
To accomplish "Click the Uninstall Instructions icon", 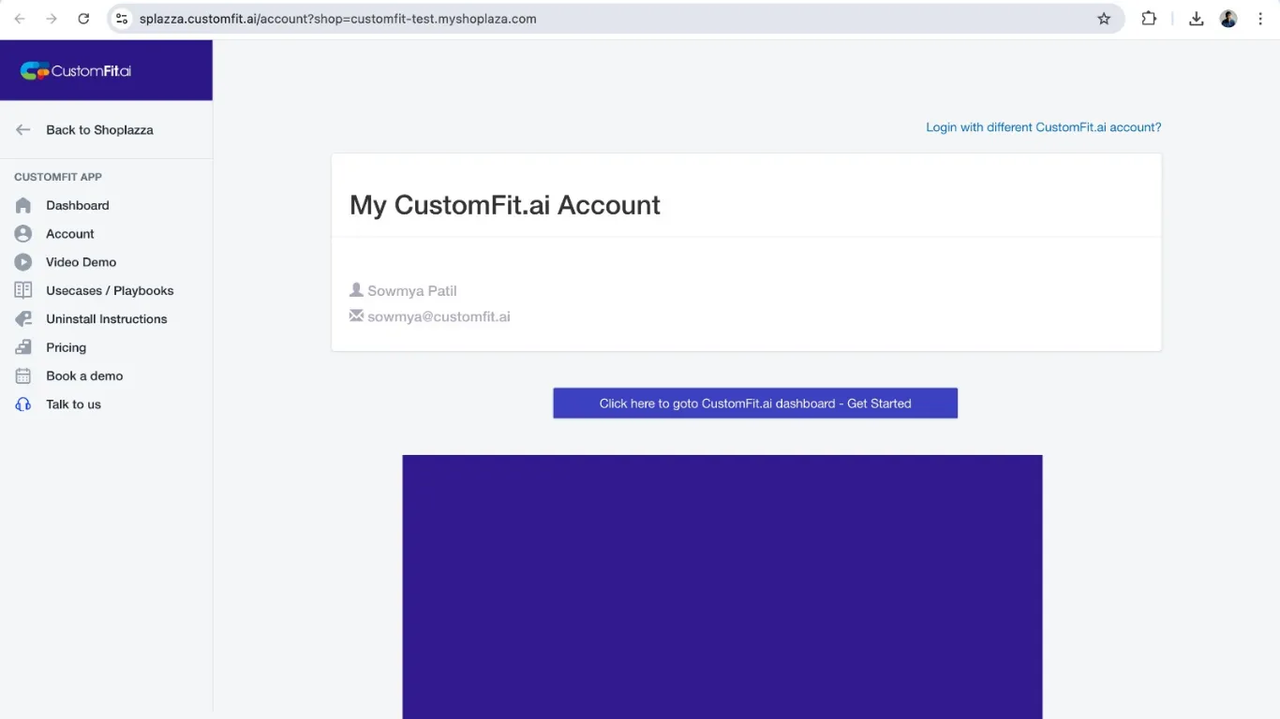I will click(23, 318).
